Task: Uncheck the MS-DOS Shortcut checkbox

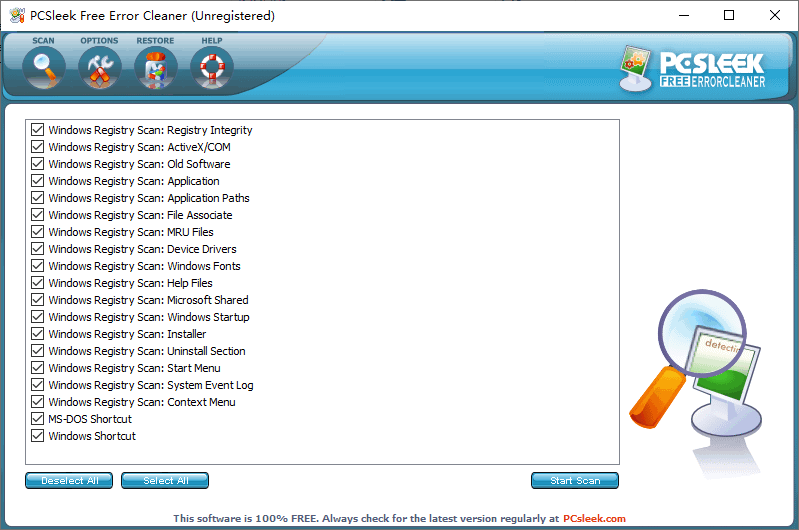Action: click(x=37, y=418)
